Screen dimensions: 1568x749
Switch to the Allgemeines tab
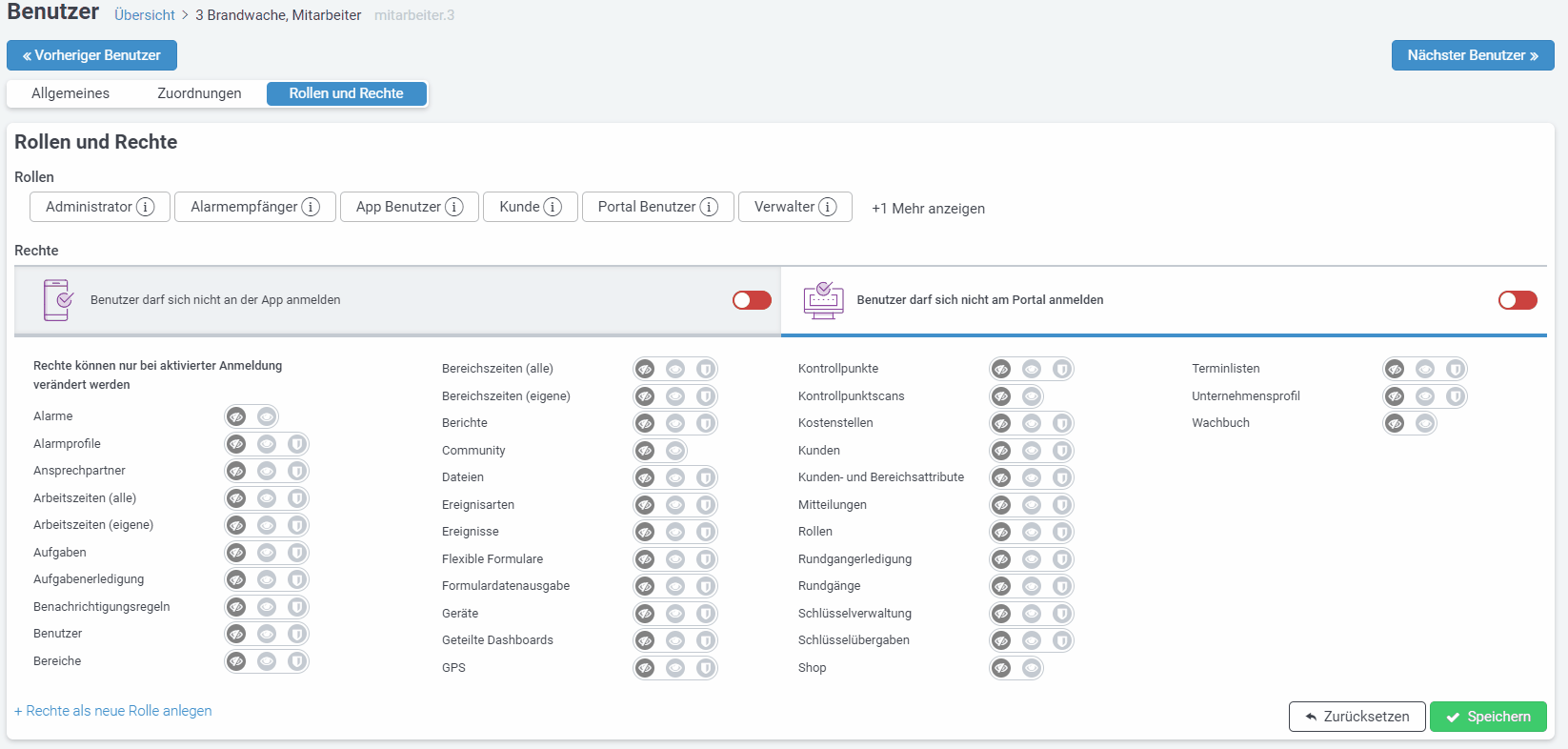[x=70, y=93]
